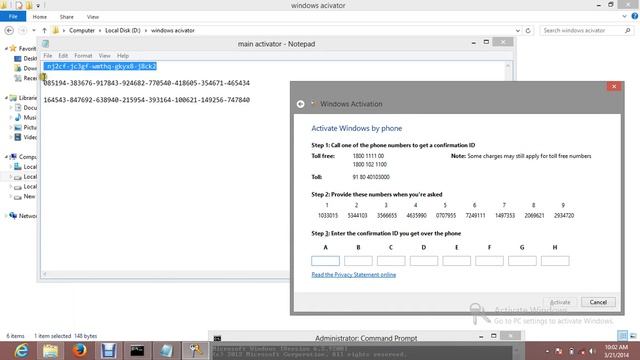The width and height of the screenshot is (640, 360).
Task: Click confirmation ID field H
Action: (x=555, y=261)
